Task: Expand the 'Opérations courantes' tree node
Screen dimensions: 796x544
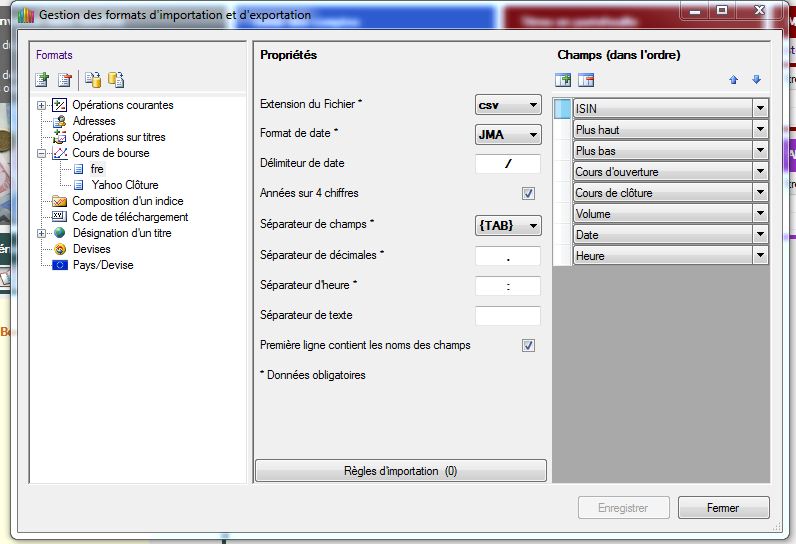Action: click(41, 105)
